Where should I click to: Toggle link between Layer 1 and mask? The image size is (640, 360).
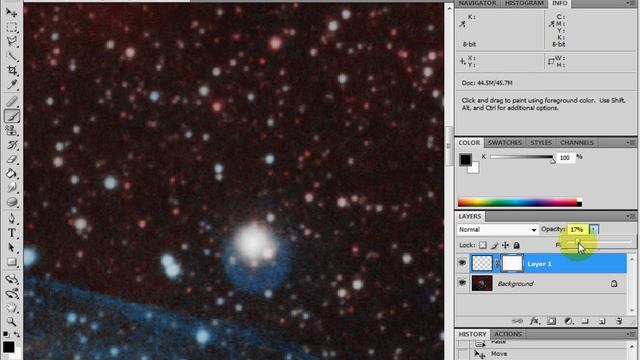pyautogui.click(x=497, y=264)
